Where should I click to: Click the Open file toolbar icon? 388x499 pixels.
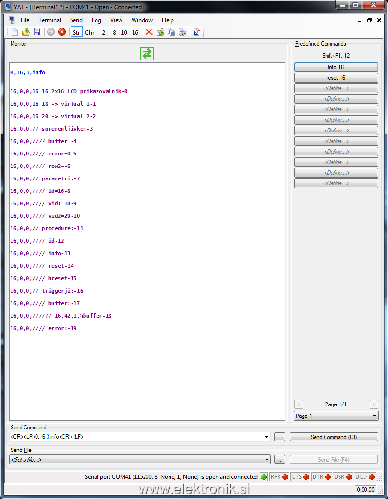pos(26,32)
